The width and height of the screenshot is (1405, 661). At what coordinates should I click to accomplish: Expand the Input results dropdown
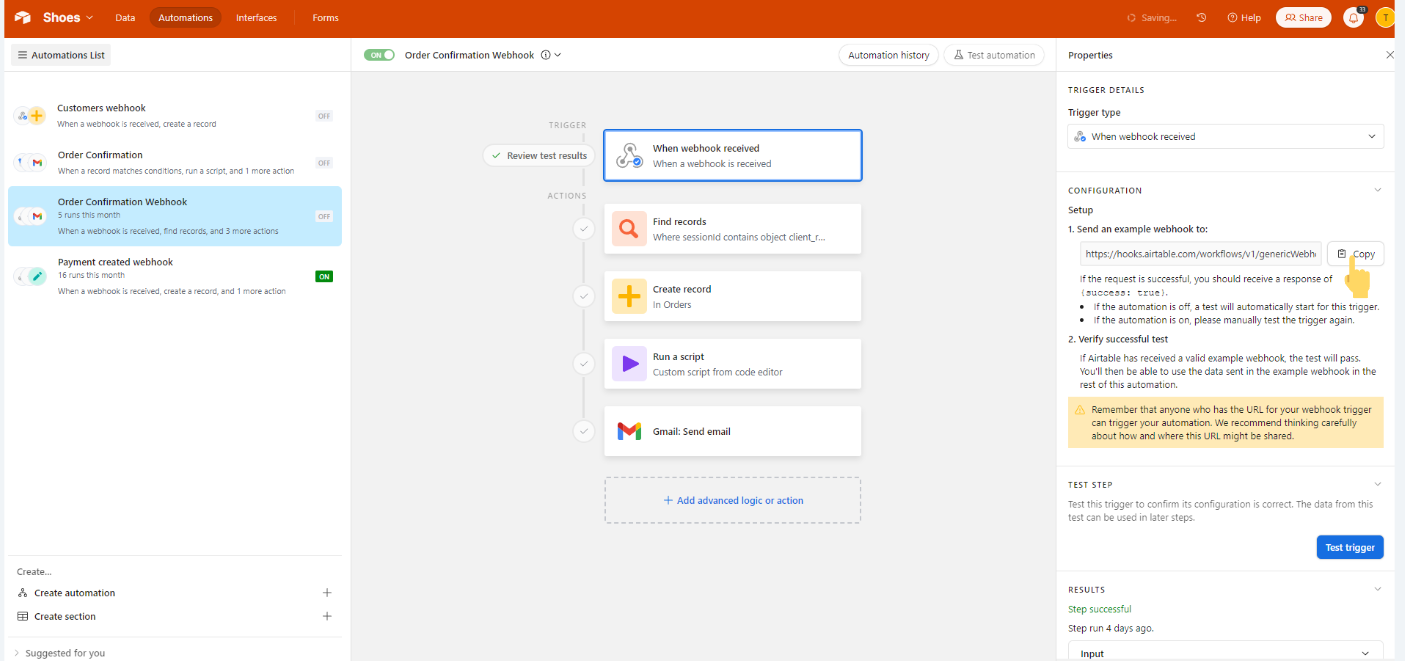coord(1226,652)
